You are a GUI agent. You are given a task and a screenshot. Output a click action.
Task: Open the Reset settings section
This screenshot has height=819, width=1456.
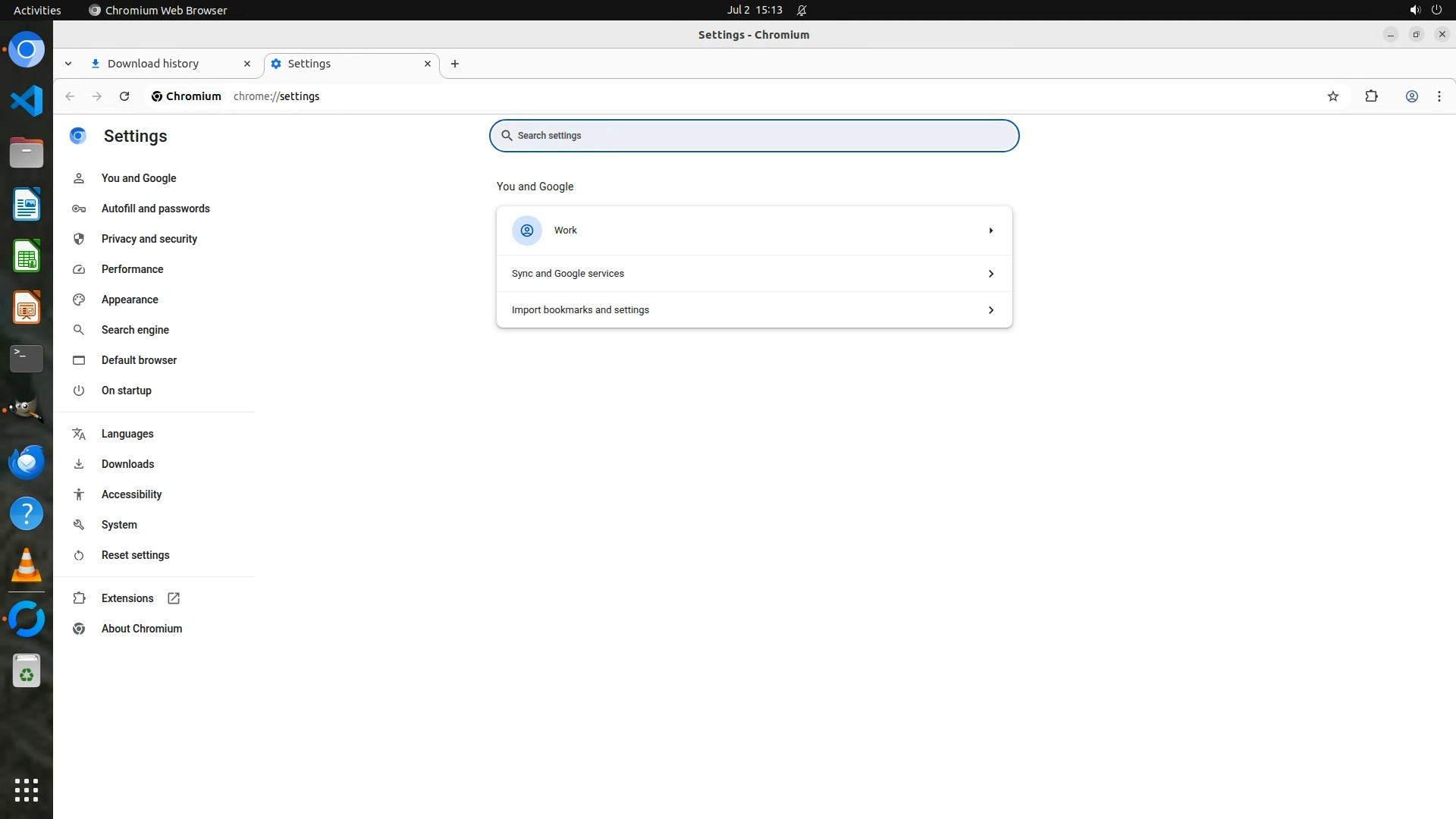click(x=136, y=555)
